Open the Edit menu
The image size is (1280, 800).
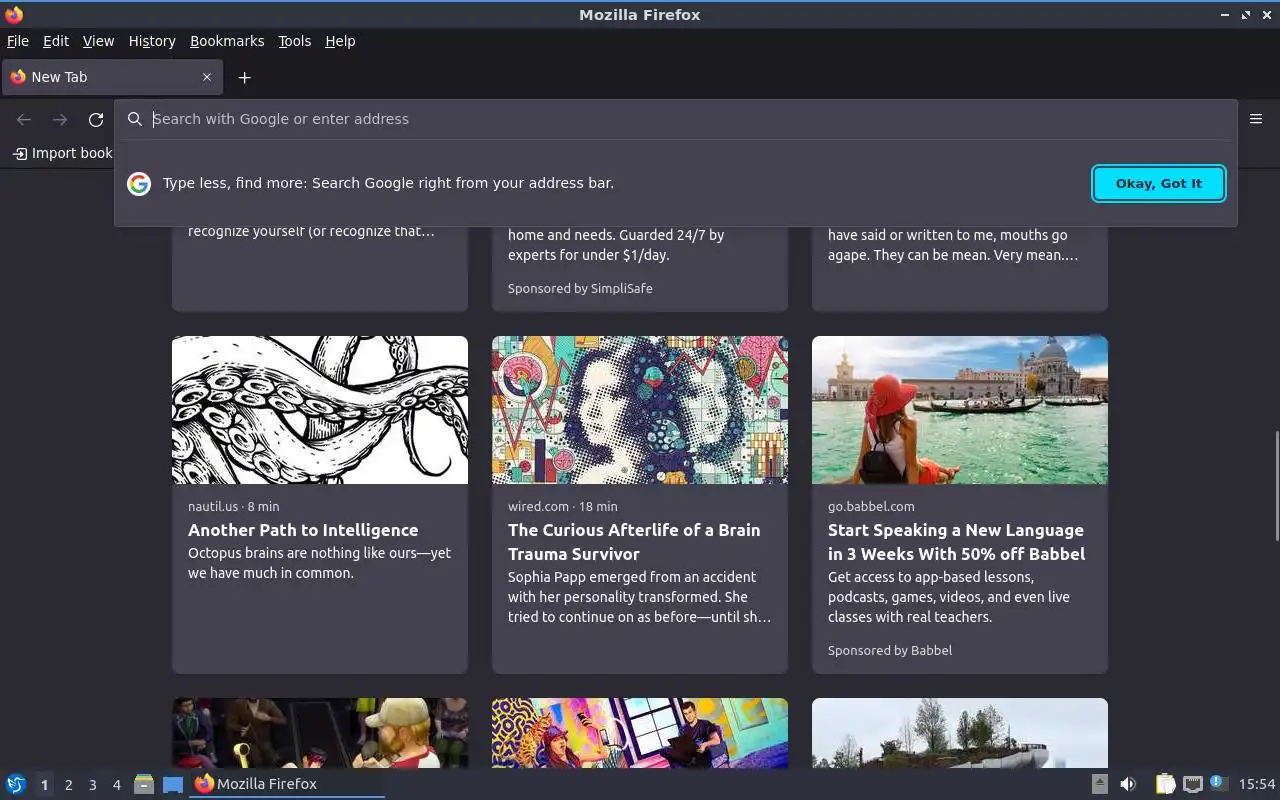(56, 41)
